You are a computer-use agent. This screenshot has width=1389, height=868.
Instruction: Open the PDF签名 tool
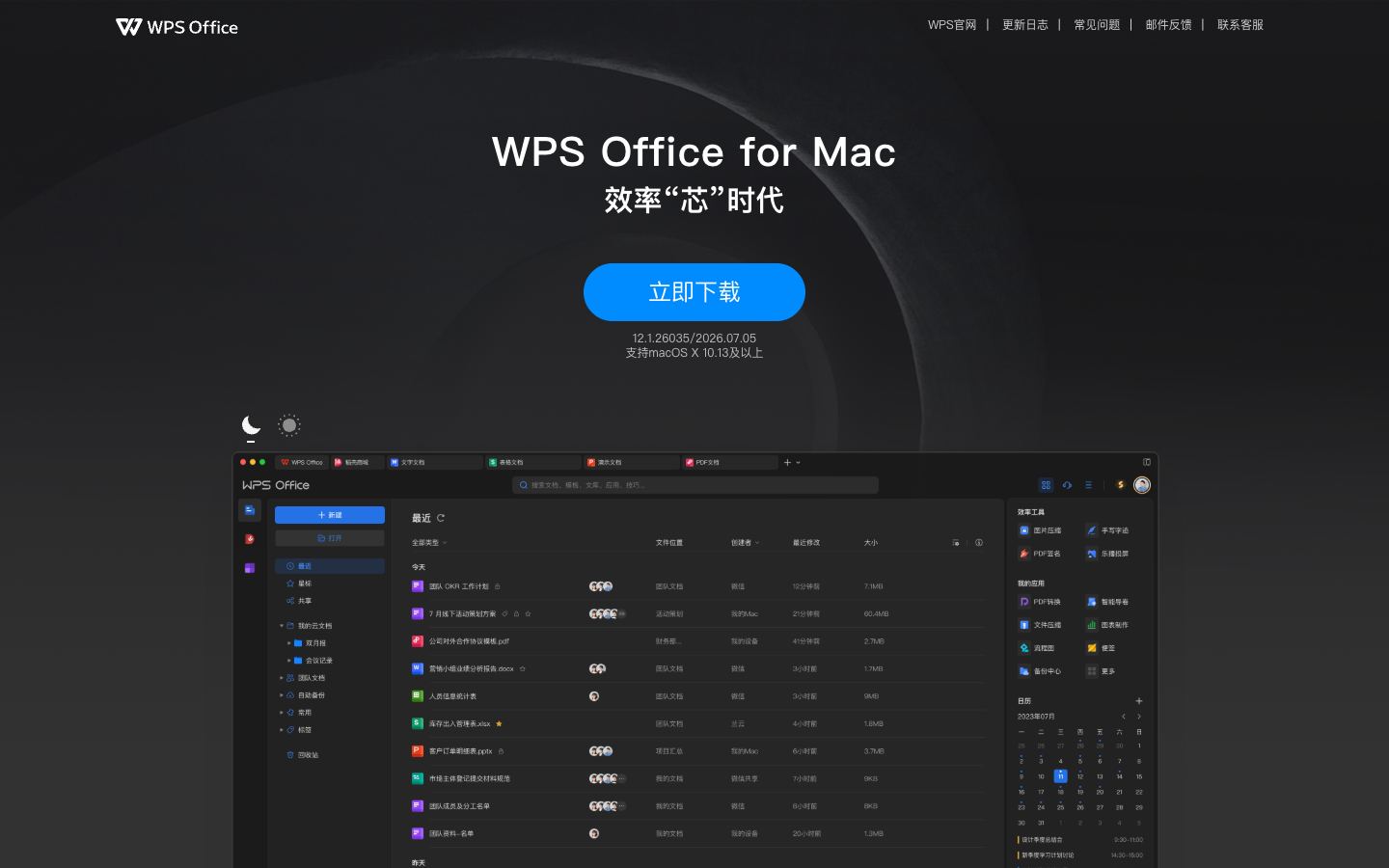(x=1040, y=554)
